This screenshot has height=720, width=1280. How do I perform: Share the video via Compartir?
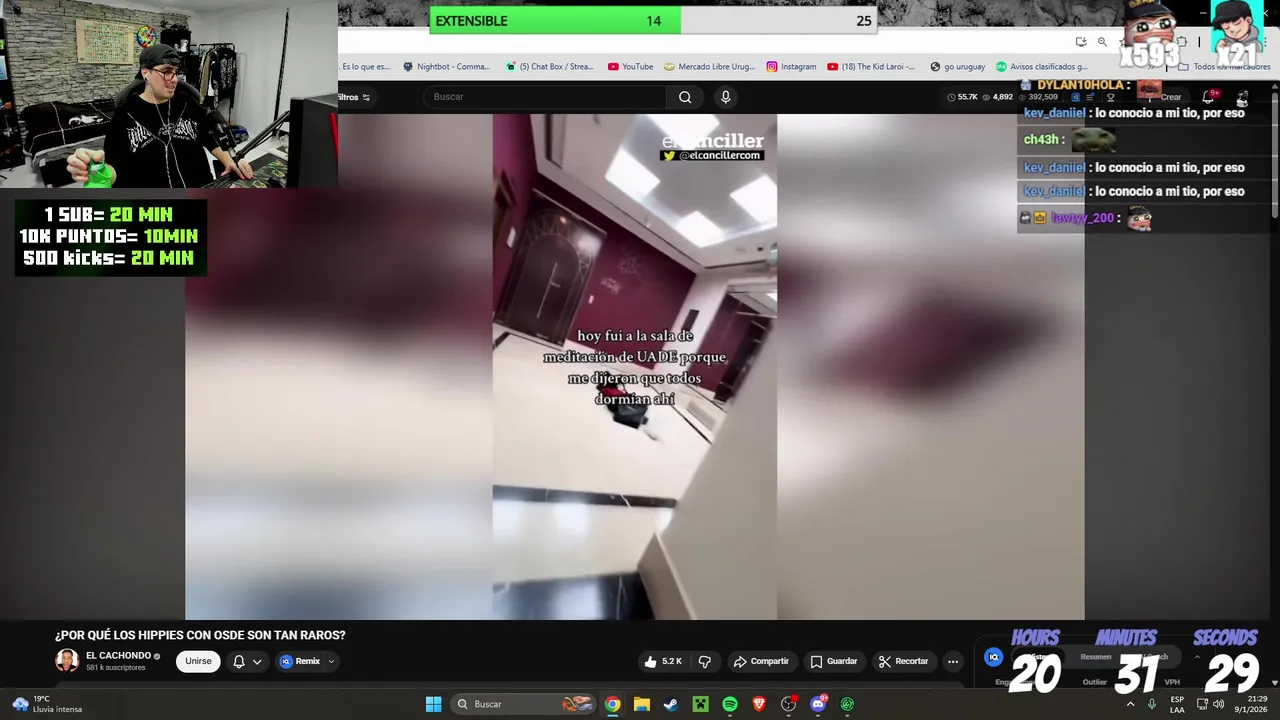[761, 661]
